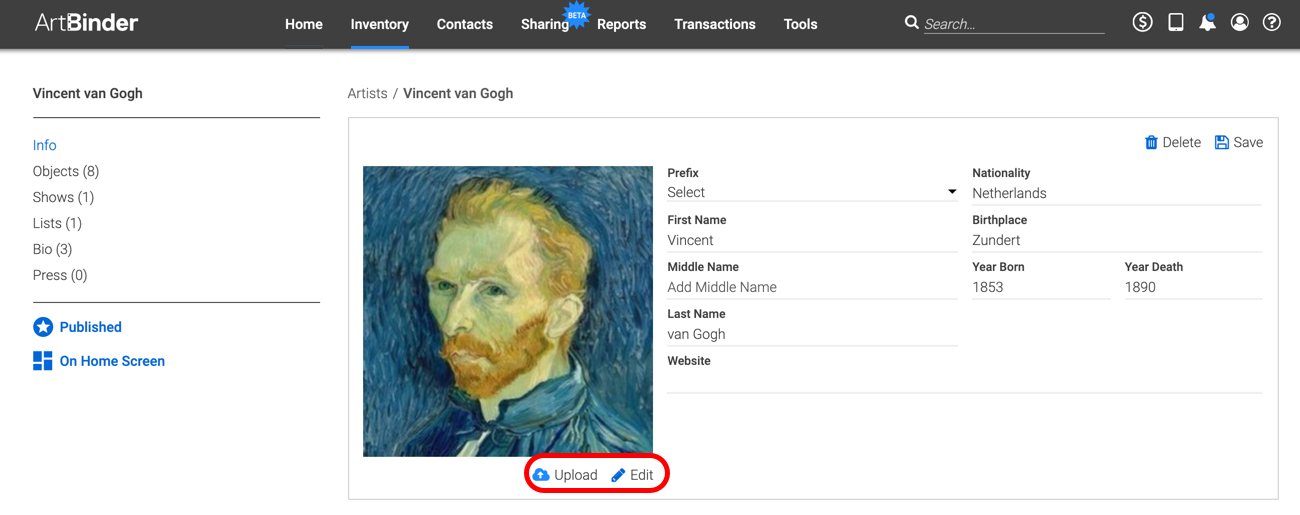Open Objects (8) in sidebar
This screenshot has height=515, width=1300.
[x=66, y=171]
